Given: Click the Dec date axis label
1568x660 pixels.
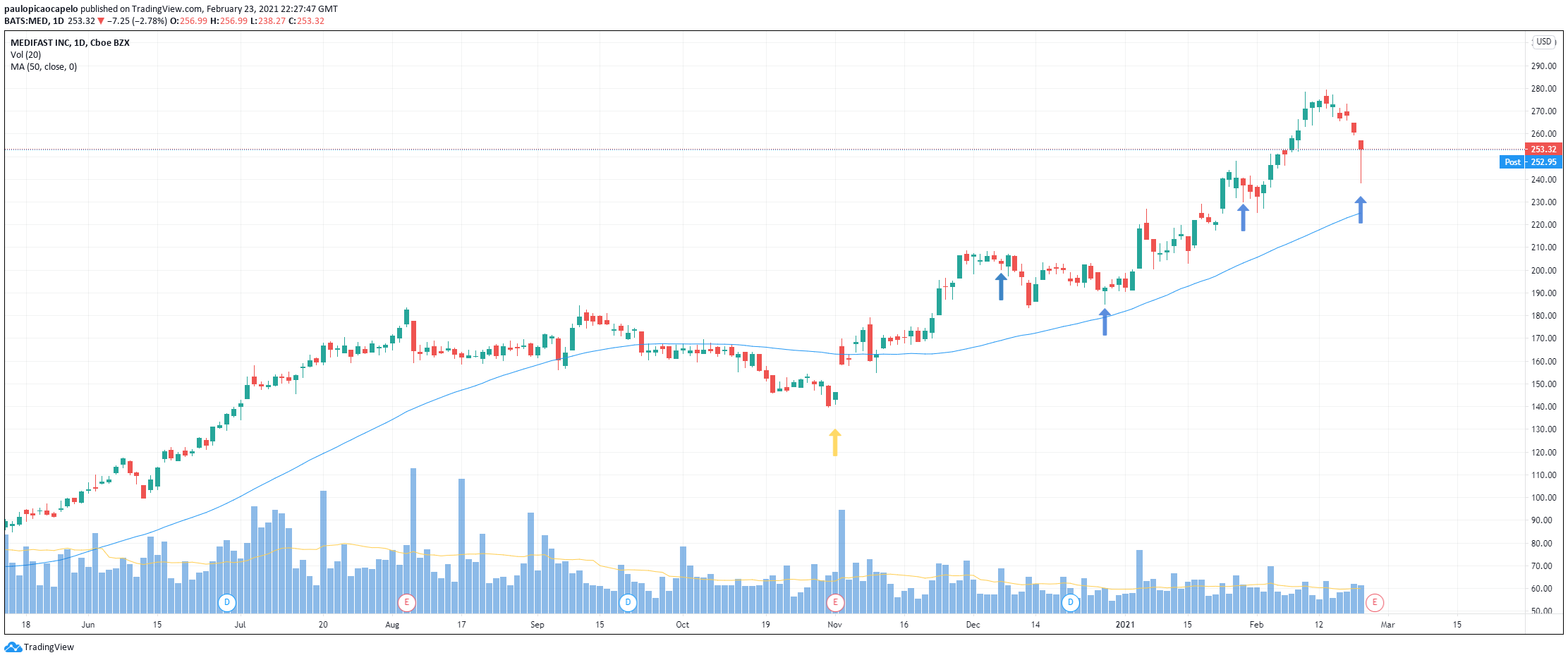Looking at the screenshot, I should (x=973, y=625).
